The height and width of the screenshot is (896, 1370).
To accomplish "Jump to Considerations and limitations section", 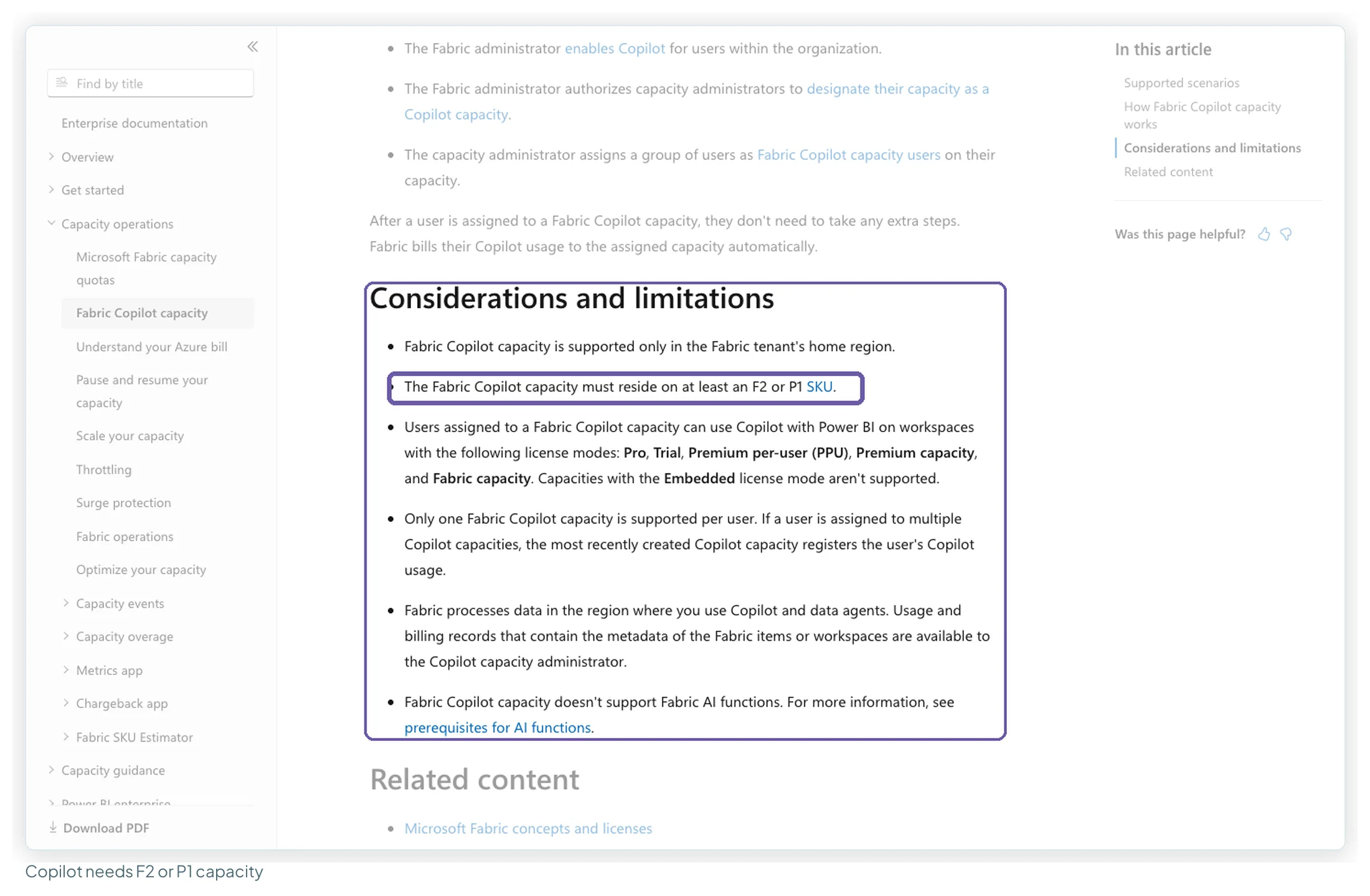I will tap(1212, 148).
